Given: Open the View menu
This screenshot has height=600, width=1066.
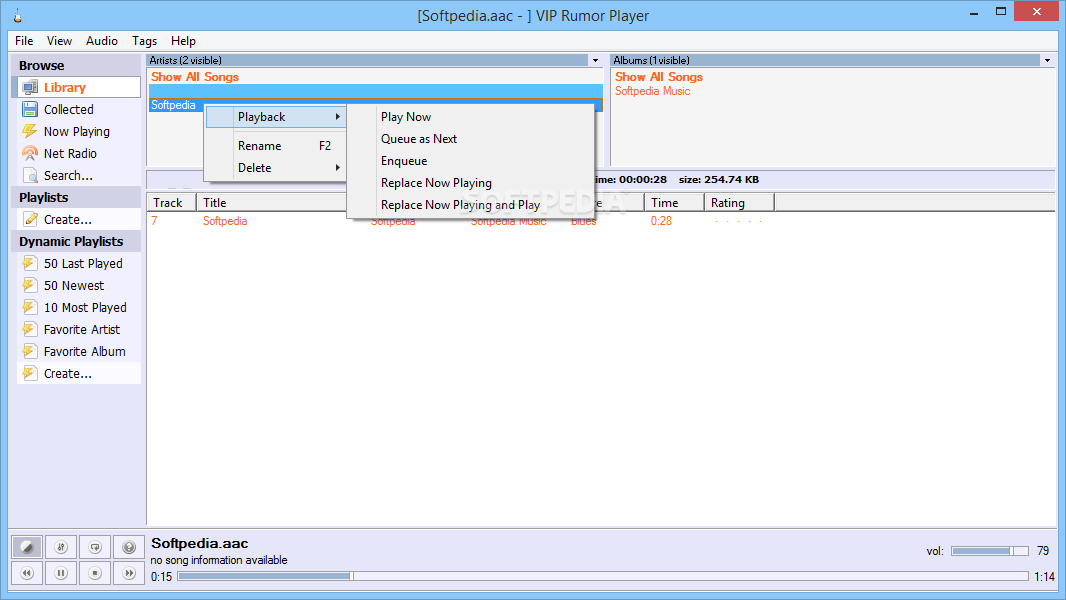Looking at the screenshot, I should [x=59, y=41].
